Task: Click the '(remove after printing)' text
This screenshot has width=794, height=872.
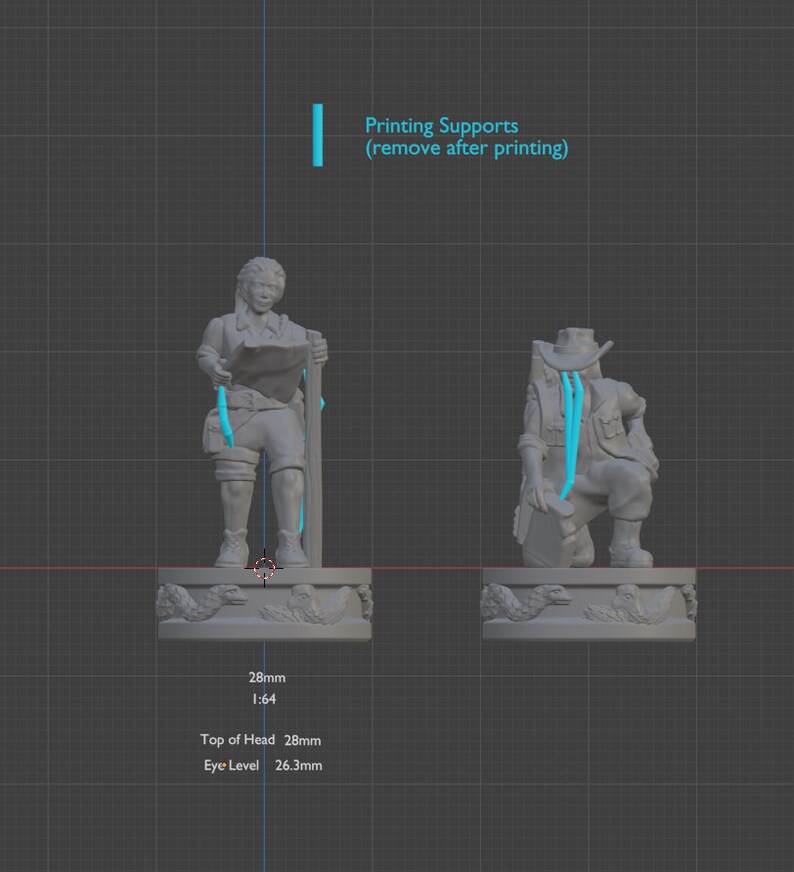Action: pyautogui.click(x=467, y=148)
